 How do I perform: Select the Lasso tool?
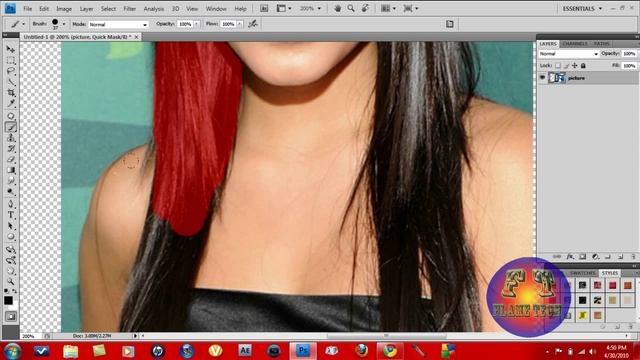[x=11, y=71]
